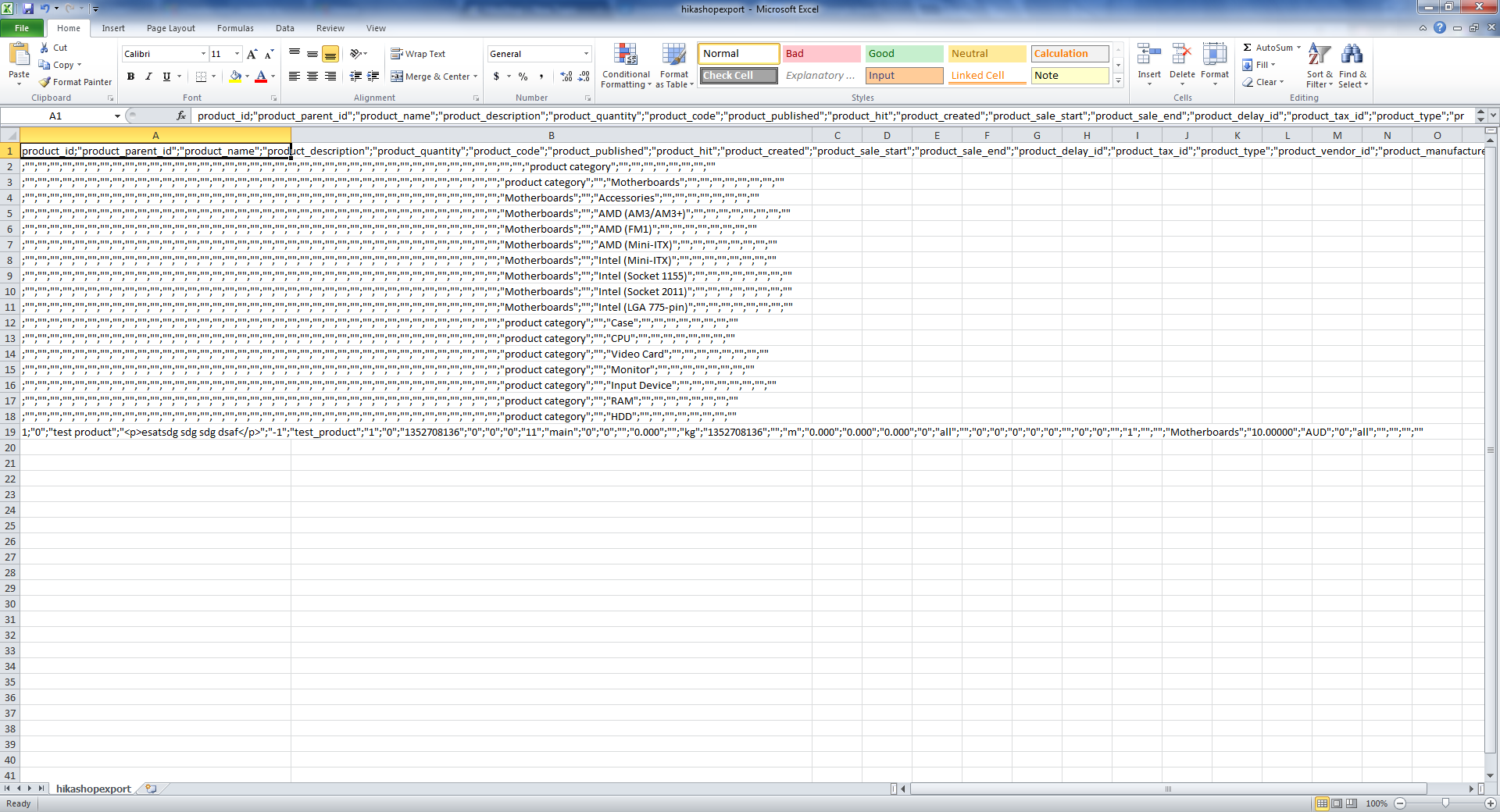Viewport: 1500px width, 812px height.
Task: Expand the Name Box dropdown
Action: pos(117,116)
